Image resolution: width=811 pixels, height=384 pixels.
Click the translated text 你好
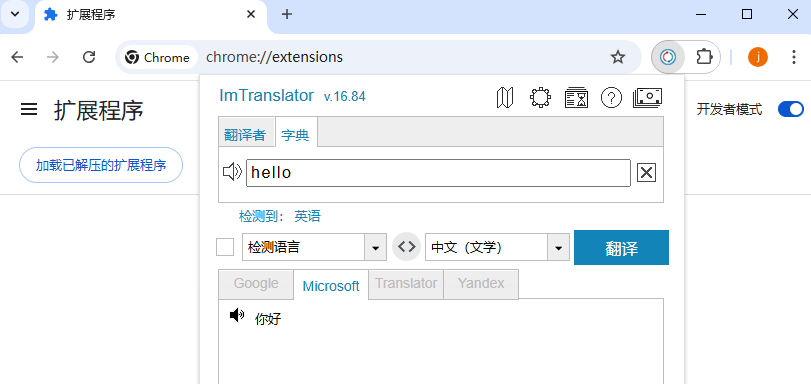click(x=268, y=319)
